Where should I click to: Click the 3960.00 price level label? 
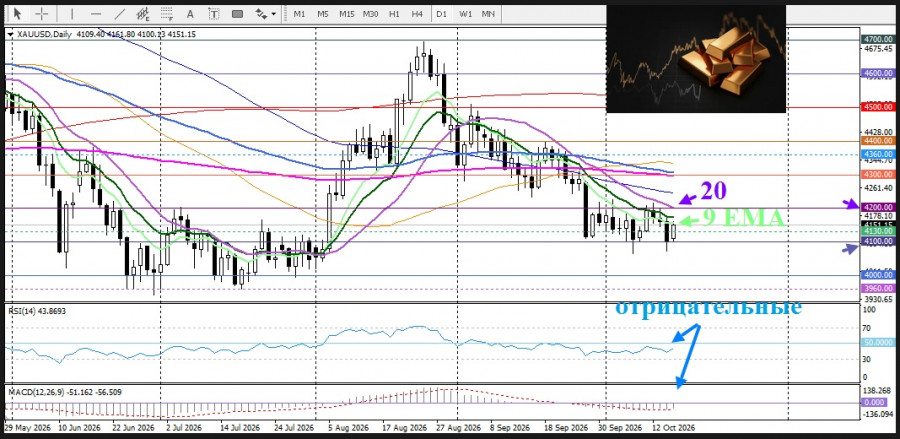(878, 289)
